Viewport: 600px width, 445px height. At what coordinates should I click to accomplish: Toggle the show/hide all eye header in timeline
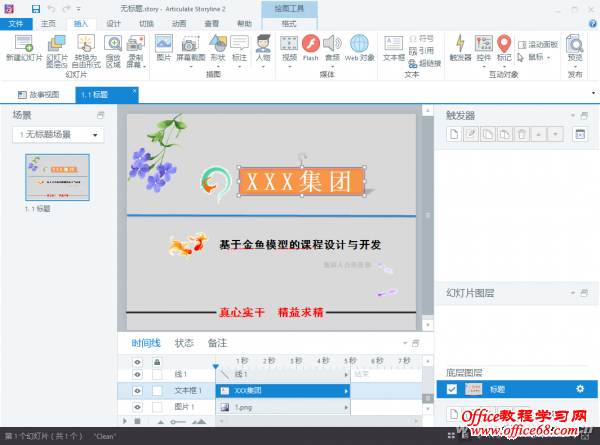click(x=138, y=362)
